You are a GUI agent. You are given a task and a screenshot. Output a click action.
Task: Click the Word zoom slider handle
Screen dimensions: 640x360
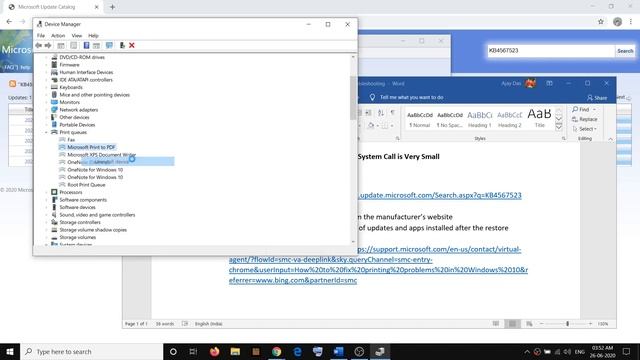tap(567, 324)
